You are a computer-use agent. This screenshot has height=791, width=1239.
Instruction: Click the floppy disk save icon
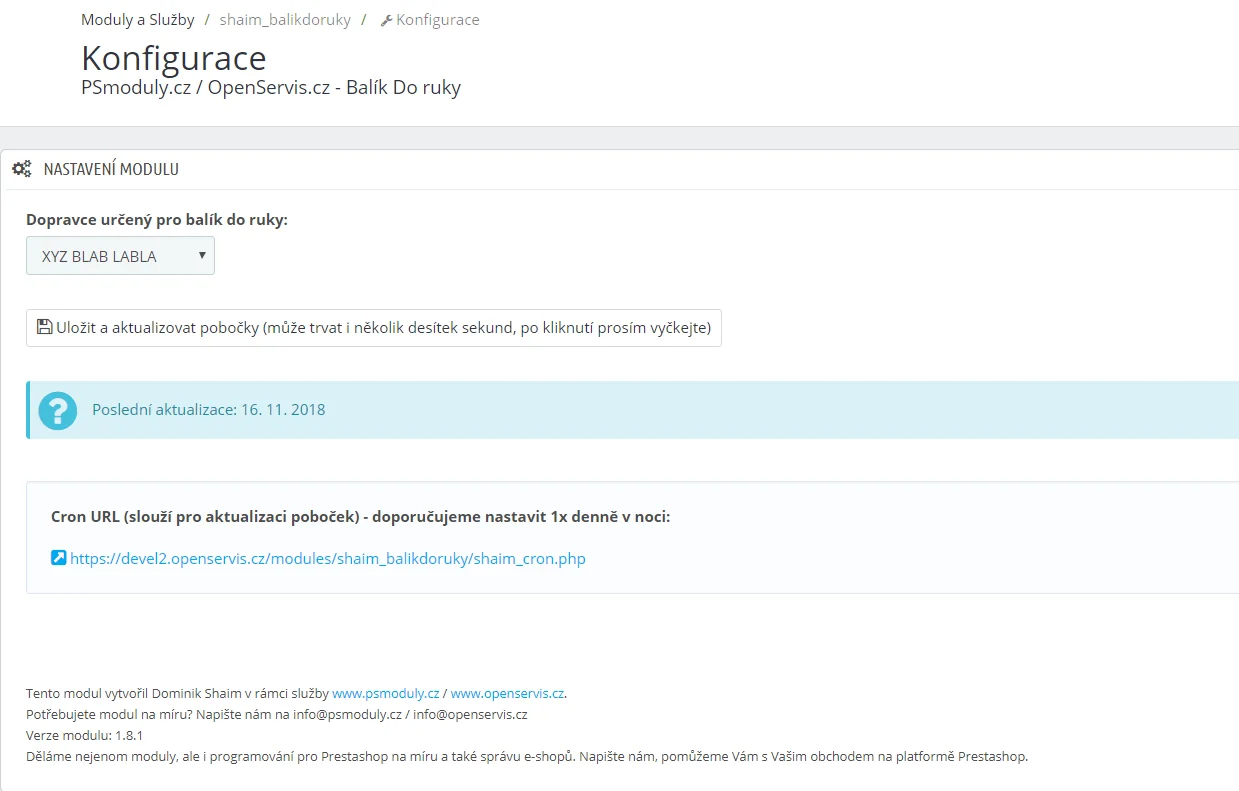(x=44, y=327)
